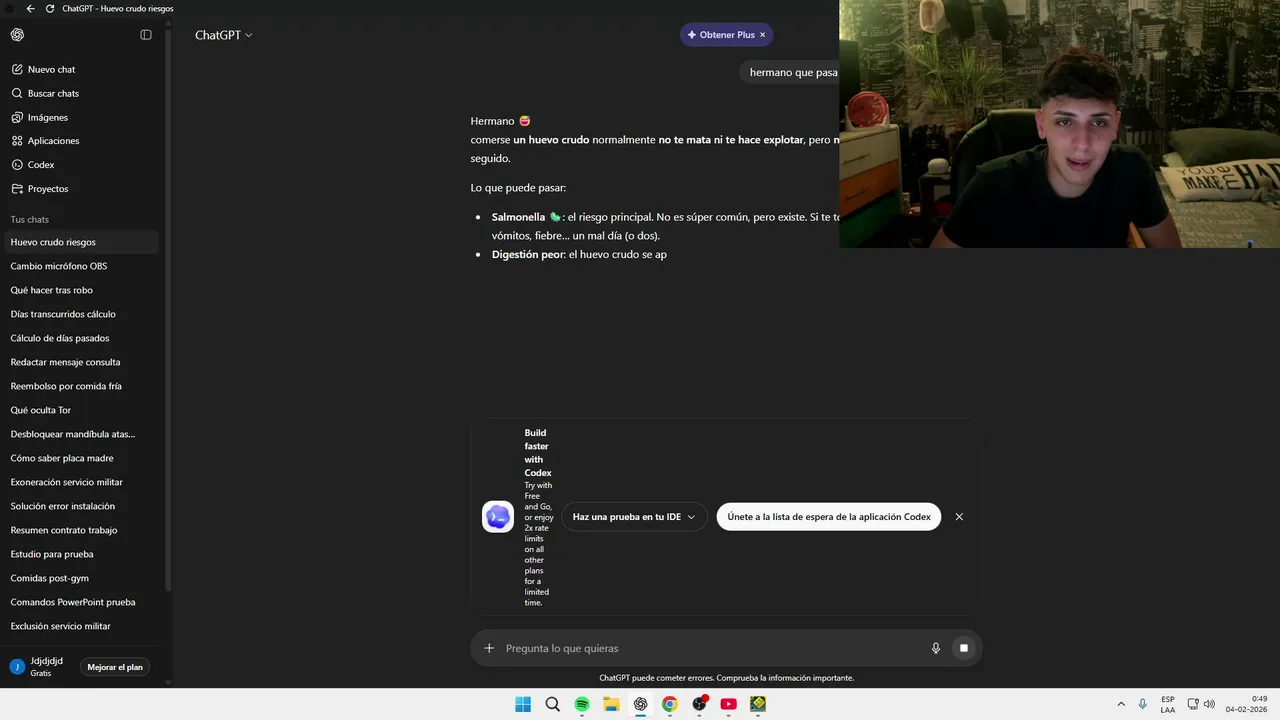This screenshot has height=720, width=1280.
Task: Collapse the Tus chats section header
Action: coord(30,219)
